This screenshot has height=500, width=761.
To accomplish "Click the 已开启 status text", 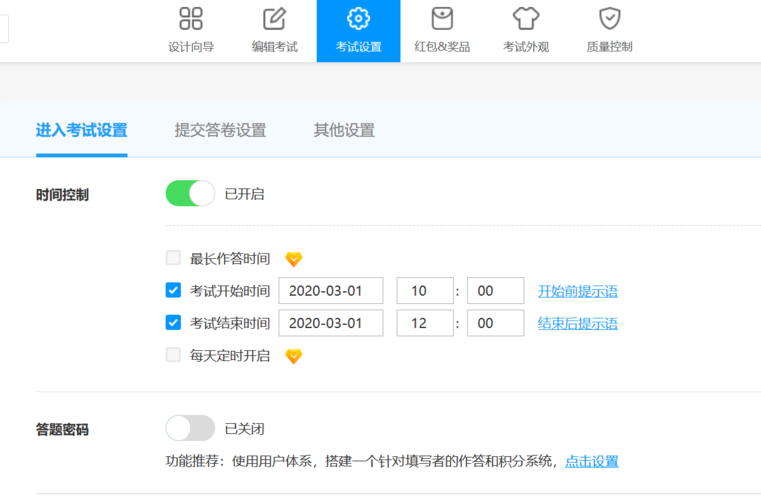I will 245,194.
